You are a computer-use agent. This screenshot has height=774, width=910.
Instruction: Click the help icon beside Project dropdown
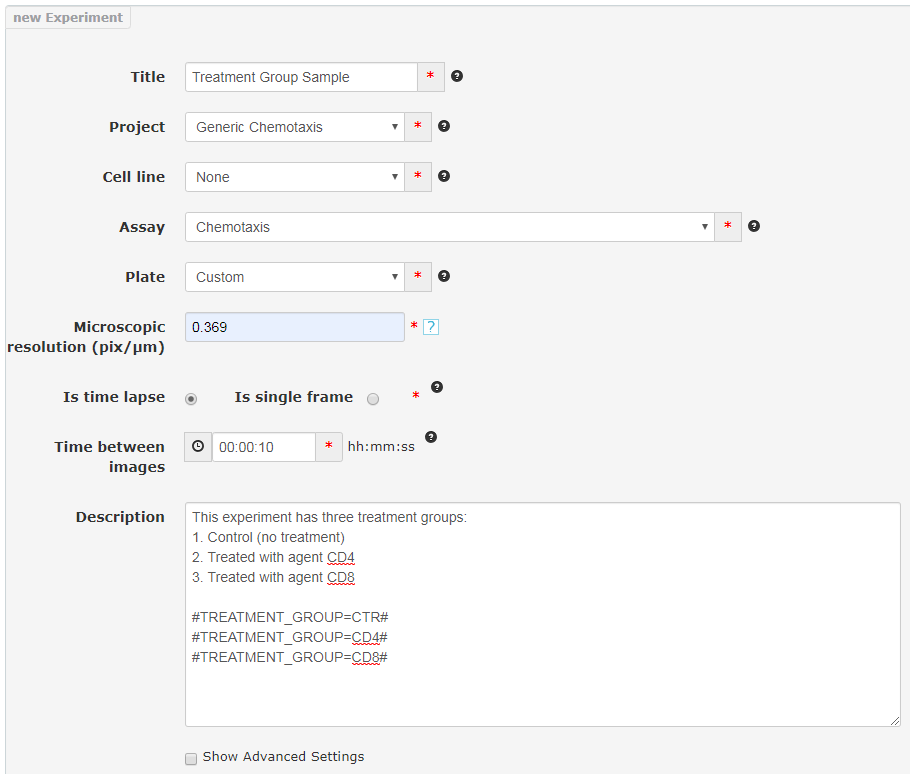tap(444, 126)
